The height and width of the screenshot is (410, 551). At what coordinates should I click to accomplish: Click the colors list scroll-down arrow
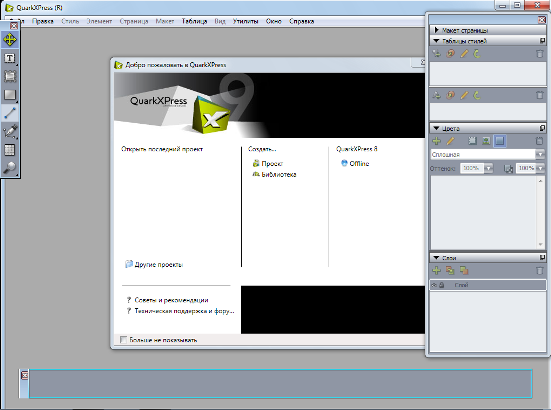coord(540,245)
